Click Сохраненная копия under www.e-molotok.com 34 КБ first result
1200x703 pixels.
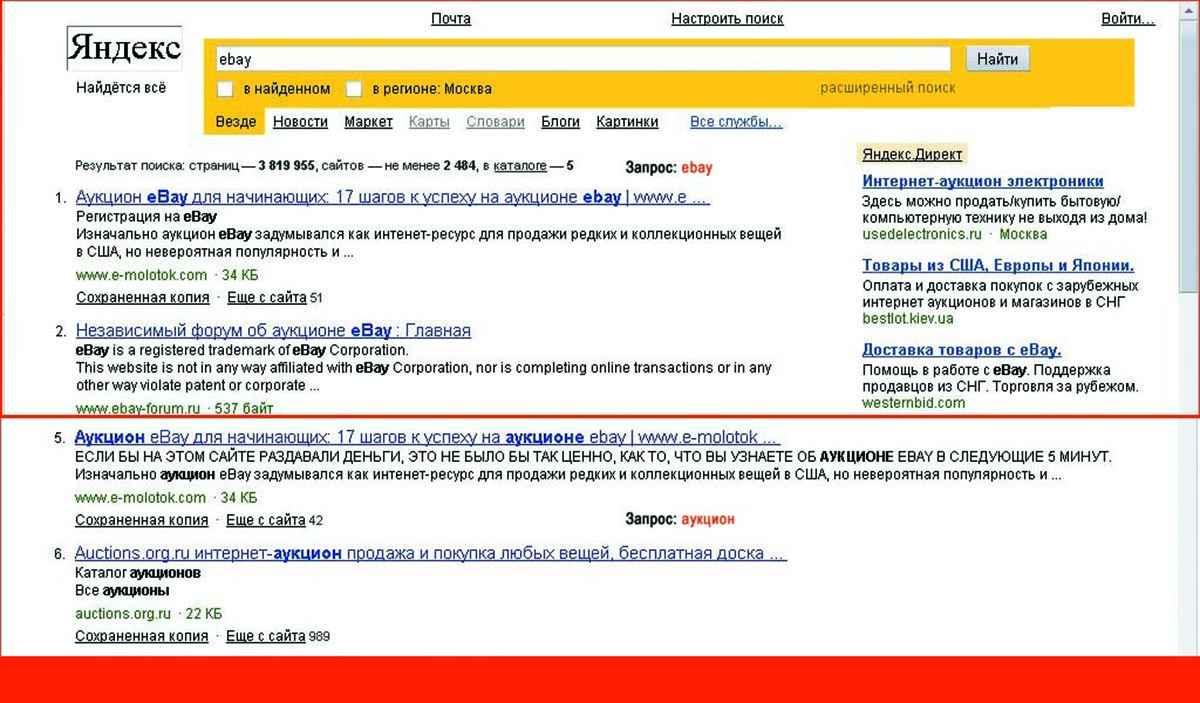143,297
